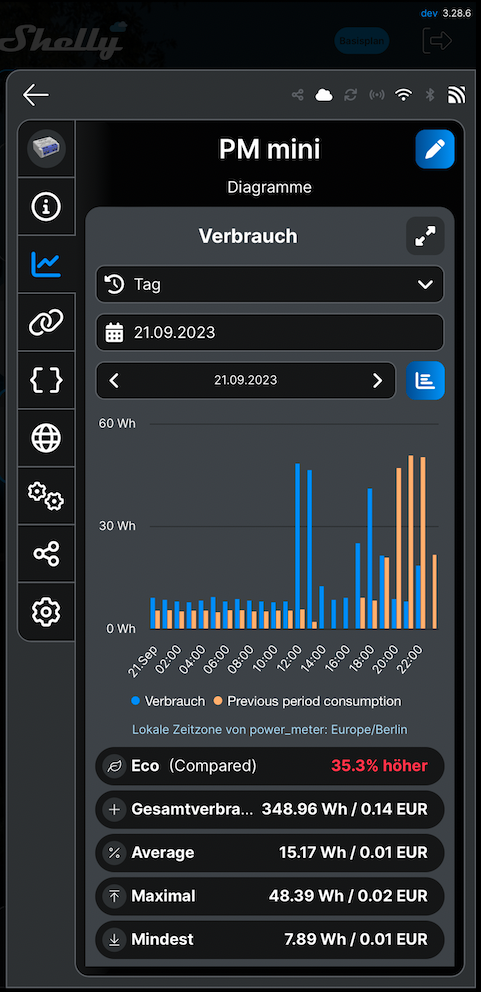Viewport: 481px width, 992px height.
Task: Open the Tag period dropdown
Action: click(270, 284)
